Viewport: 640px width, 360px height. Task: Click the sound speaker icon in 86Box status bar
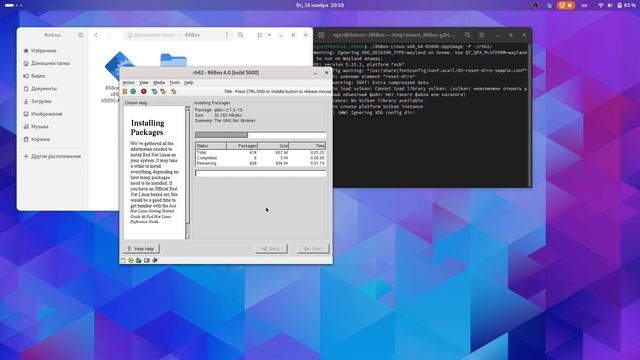(155, 260)
